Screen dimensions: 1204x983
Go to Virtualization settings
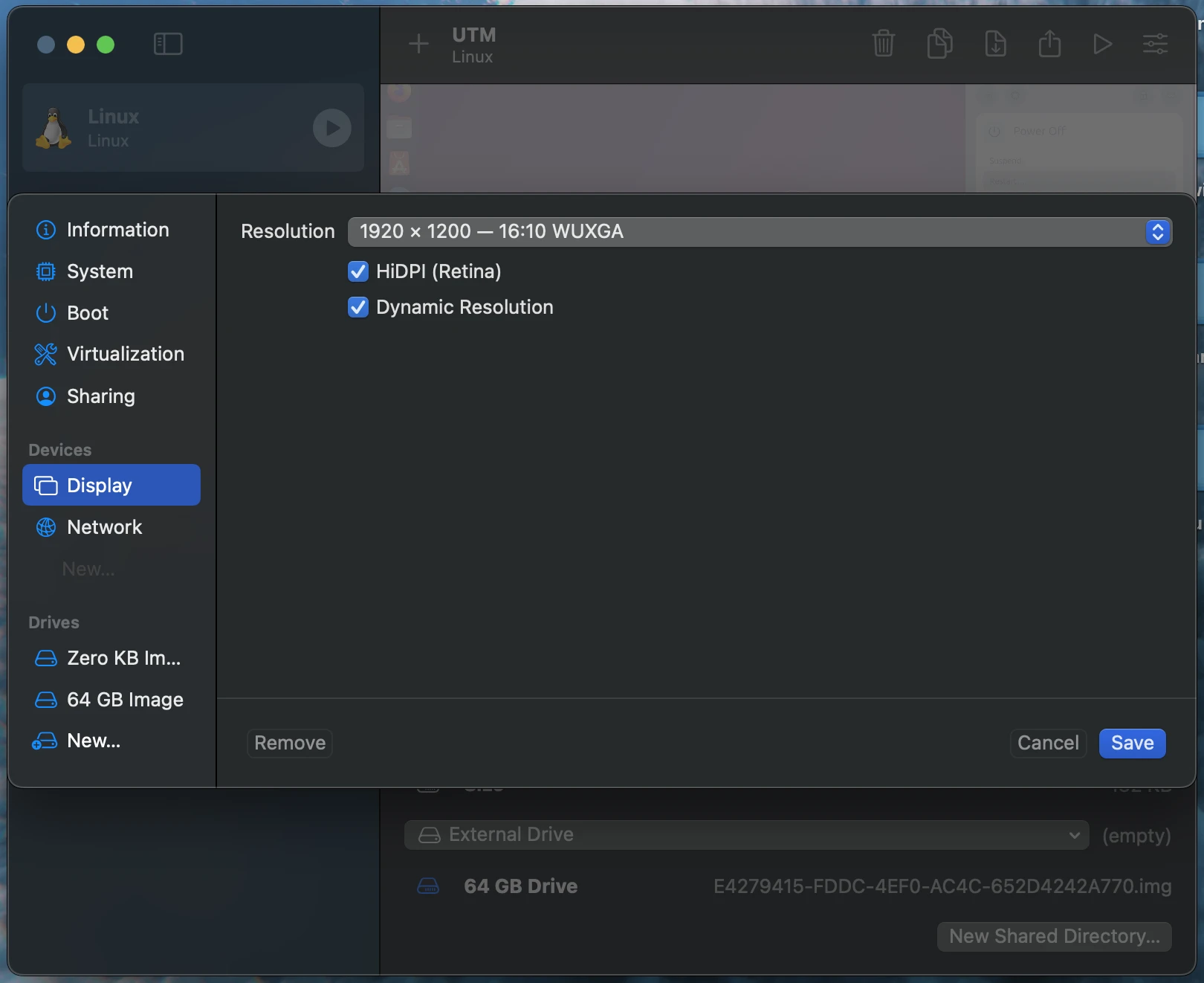111,354
